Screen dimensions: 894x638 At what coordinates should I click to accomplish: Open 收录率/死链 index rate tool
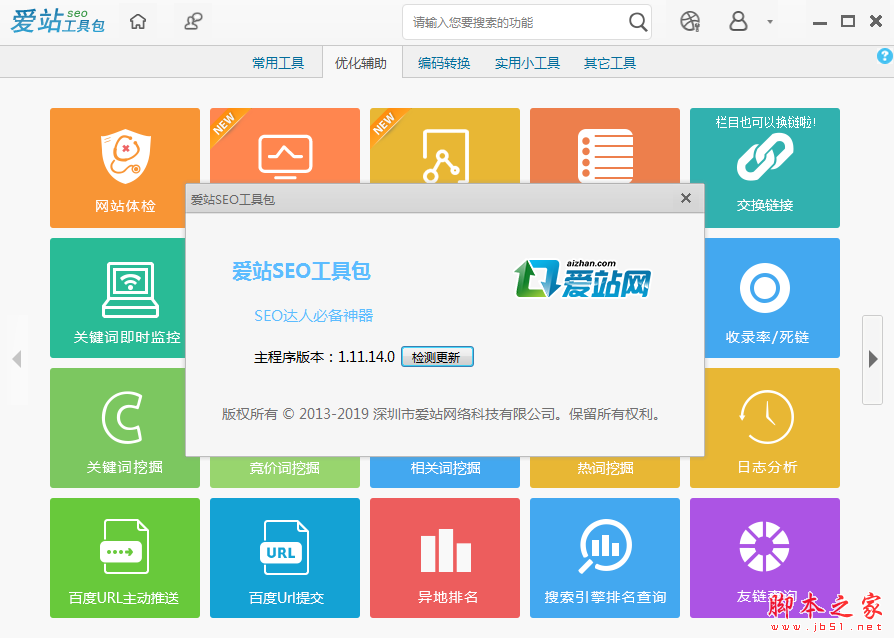point(772,298)
